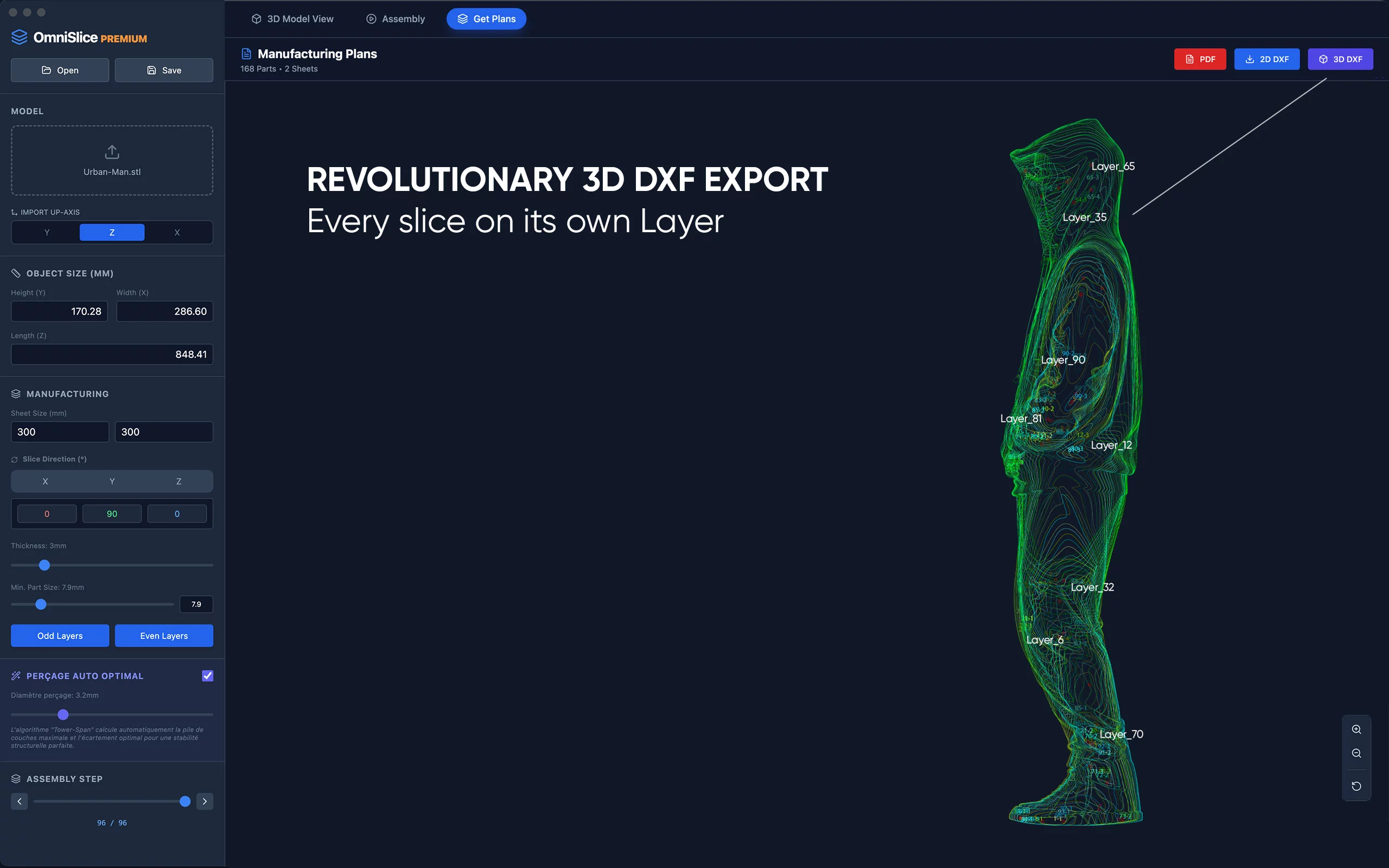Click the Even Layers button
1389x868 pixels.
(163, 635)
